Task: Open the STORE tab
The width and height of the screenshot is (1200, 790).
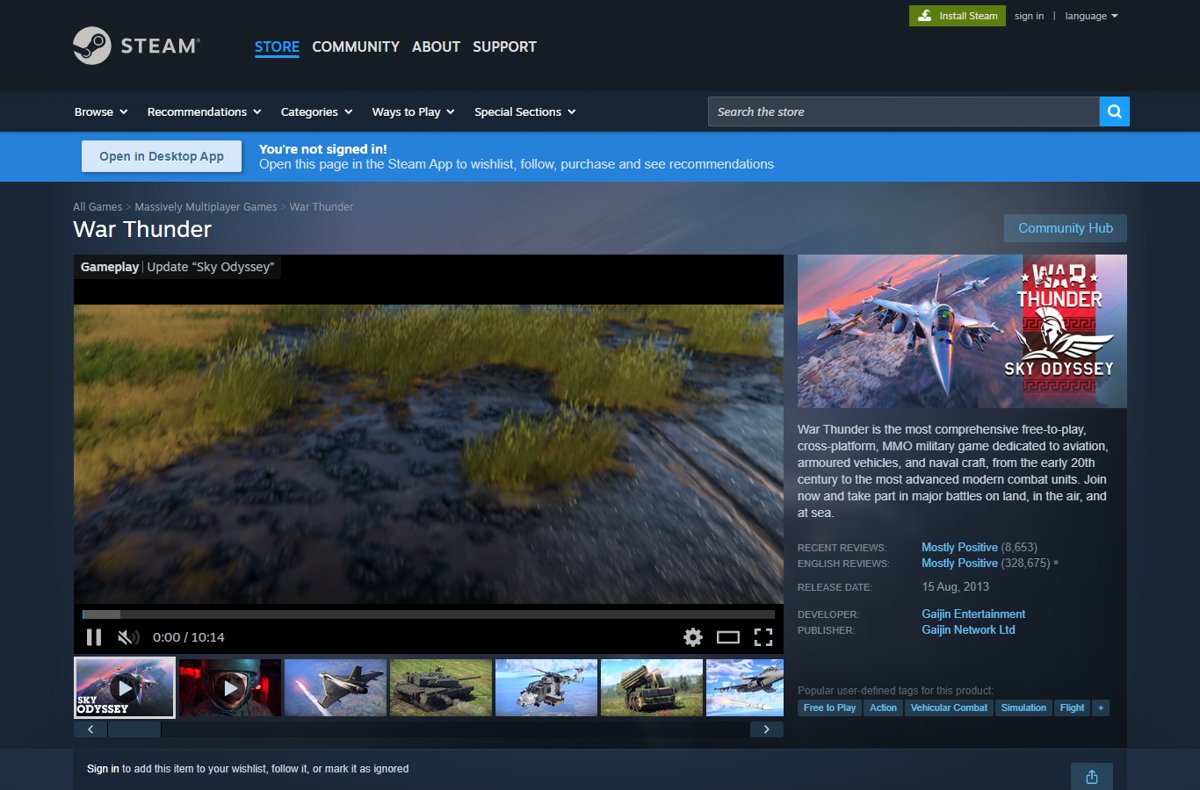Action: tap(277, 47)
